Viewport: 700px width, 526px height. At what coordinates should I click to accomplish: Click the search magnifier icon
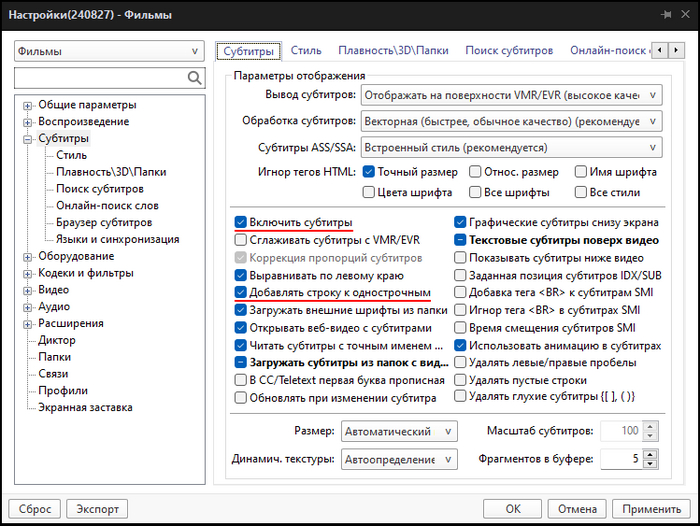point(194,78)
